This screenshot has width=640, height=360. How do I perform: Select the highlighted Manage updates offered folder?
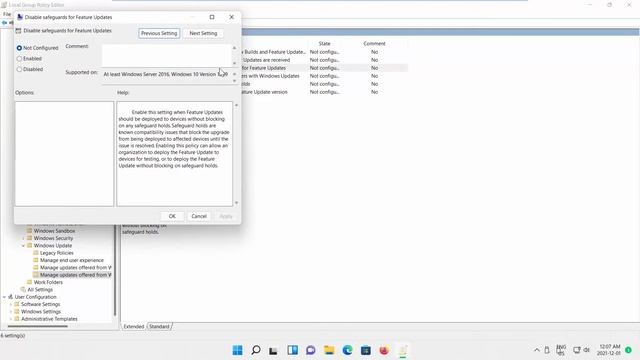(76, 275)
